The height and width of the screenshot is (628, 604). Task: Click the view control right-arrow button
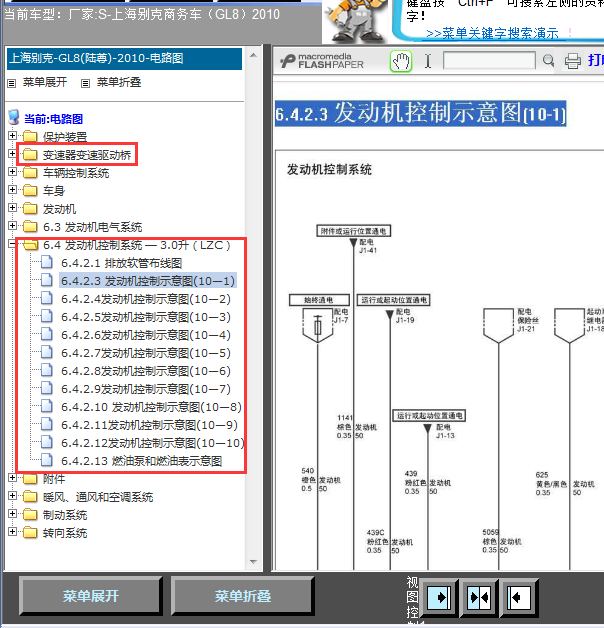click(439, 598)
